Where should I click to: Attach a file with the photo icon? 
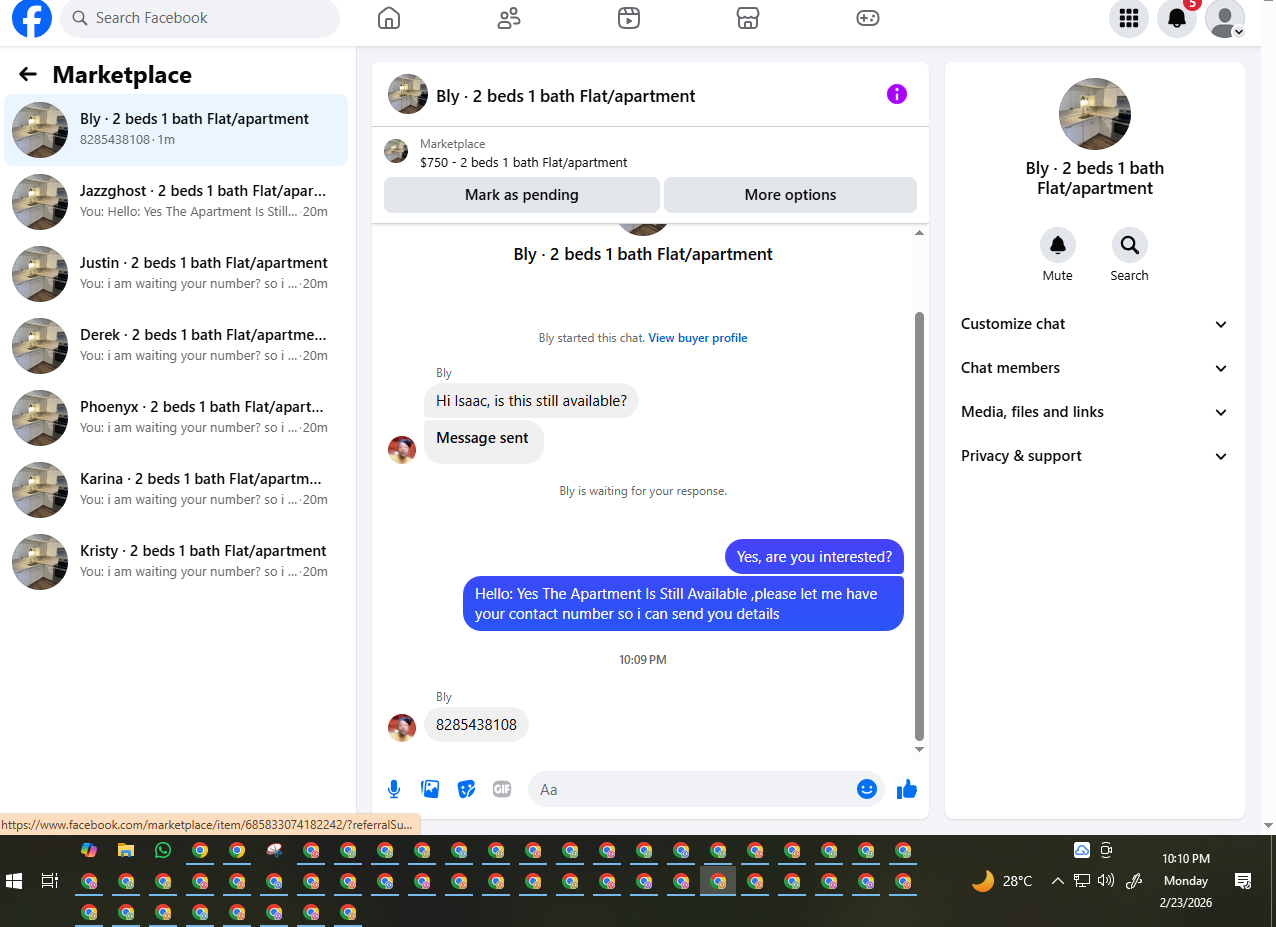(431, 789)
